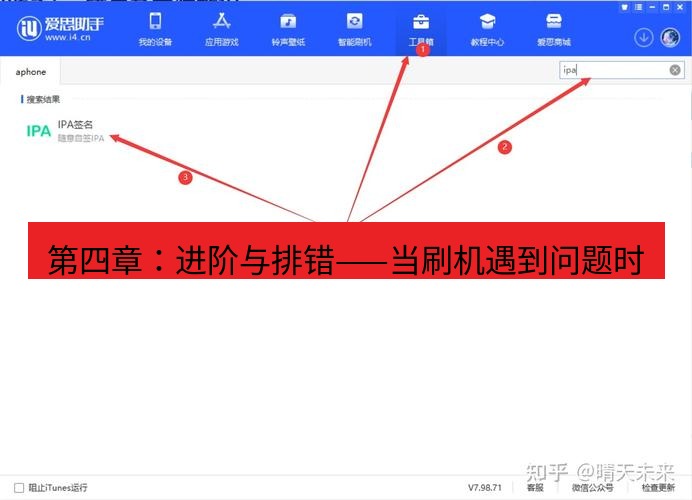Open the 爱思商城 store section
Image resolution: width=692 pixels, height=500 pixels.
click(554, 29)
